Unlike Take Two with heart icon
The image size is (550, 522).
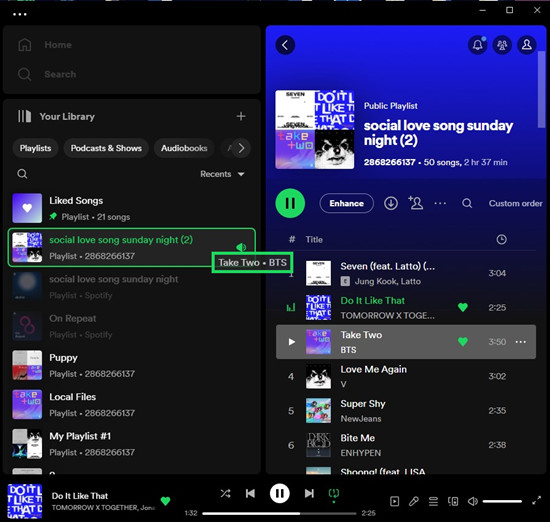(x=463, y=342)
